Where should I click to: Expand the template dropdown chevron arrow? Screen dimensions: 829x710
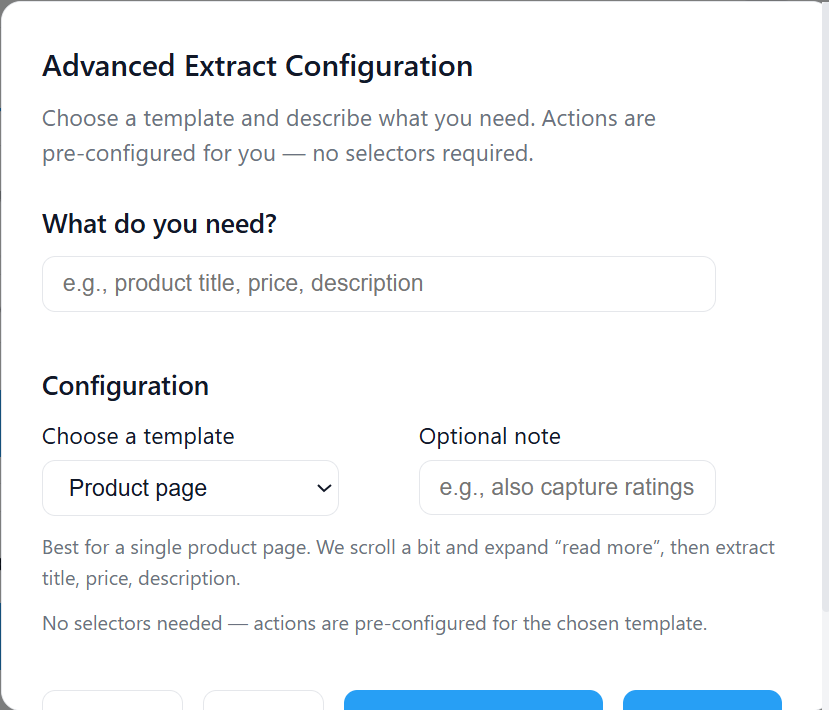point(324,488)
